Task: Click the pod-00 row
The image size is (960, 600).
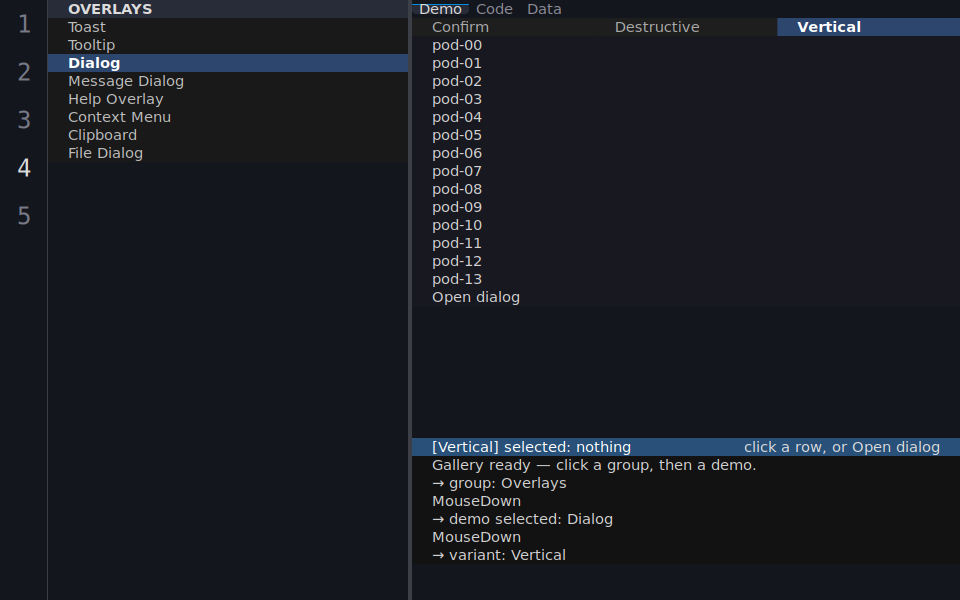Action: click(686, 45)
